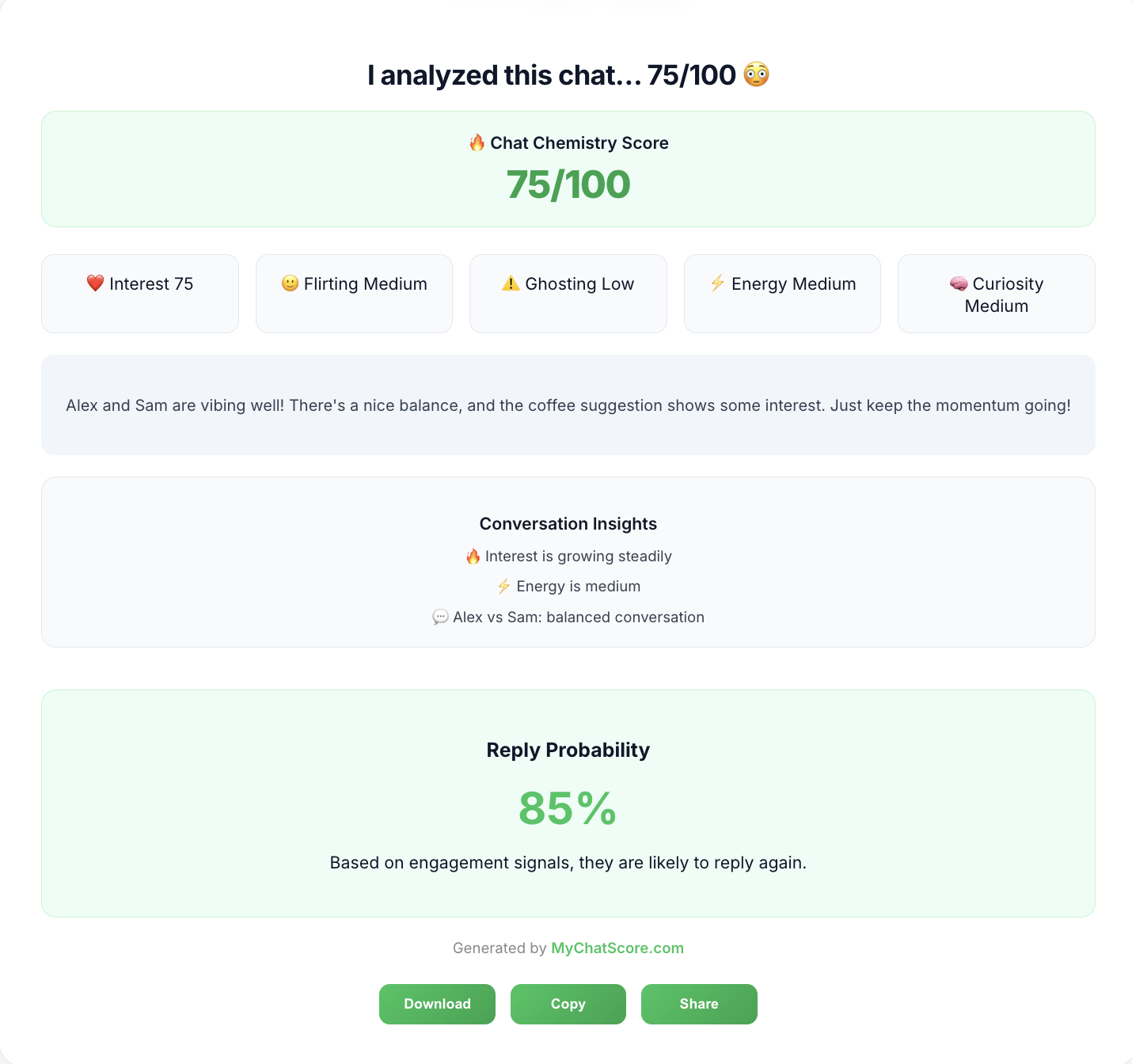The width and height of the screenshot is (1132, 1064).
Task: Click the fire icon beside Interest is growing
Action: pyautogui.click(x=473, y=557)
